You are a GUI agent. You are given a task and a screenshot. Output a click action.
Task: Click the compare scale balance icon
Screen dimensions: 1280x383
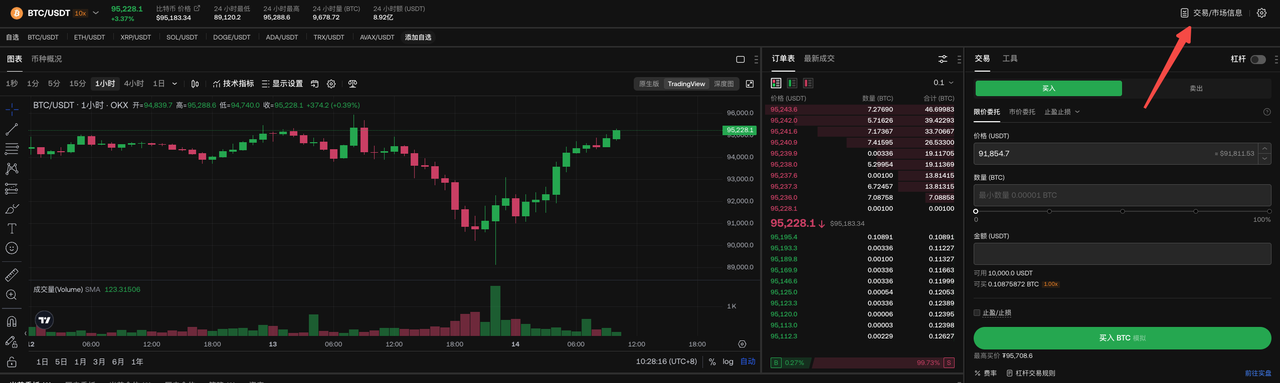tap(352, 84)
